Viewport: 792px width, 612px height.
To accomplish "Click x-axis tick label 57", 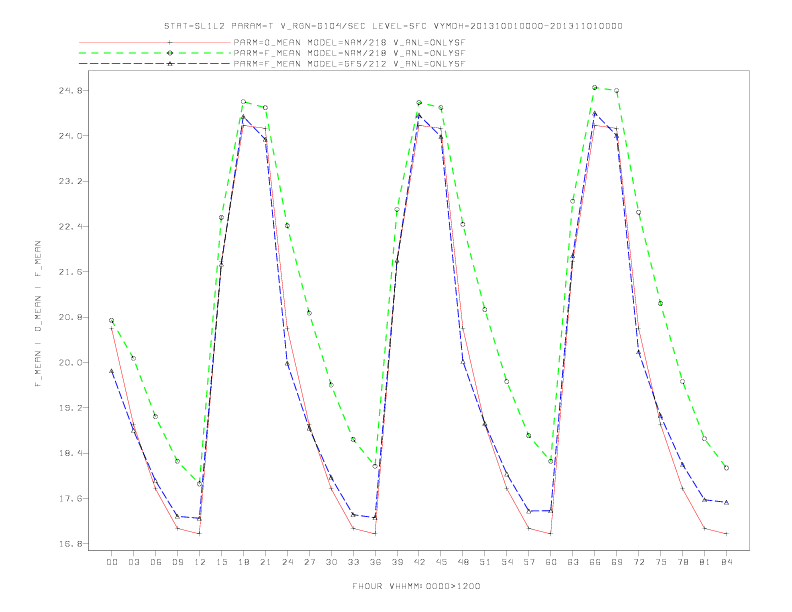I will (x=529, y=562).
